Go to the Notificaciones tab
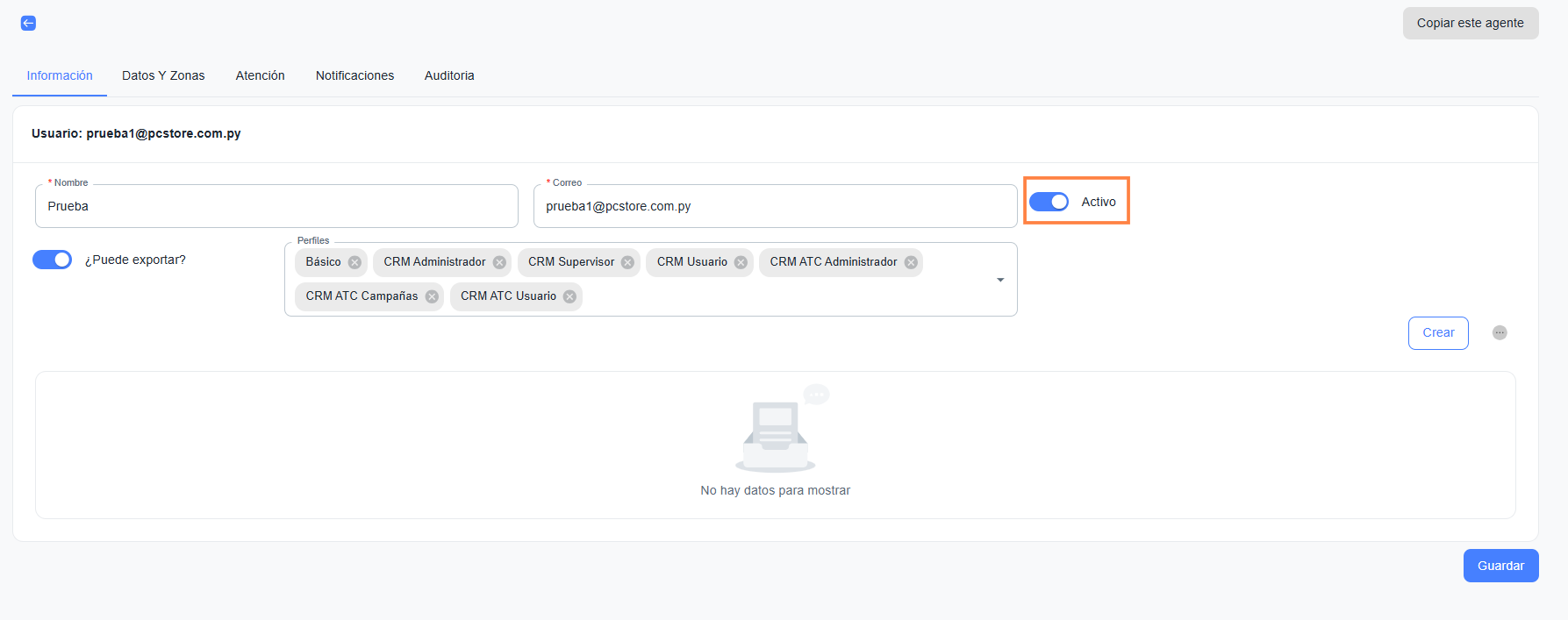Image resolution: width=1568 pixels, height=620 pixels. pyautogui.click(x=354, y=75)
